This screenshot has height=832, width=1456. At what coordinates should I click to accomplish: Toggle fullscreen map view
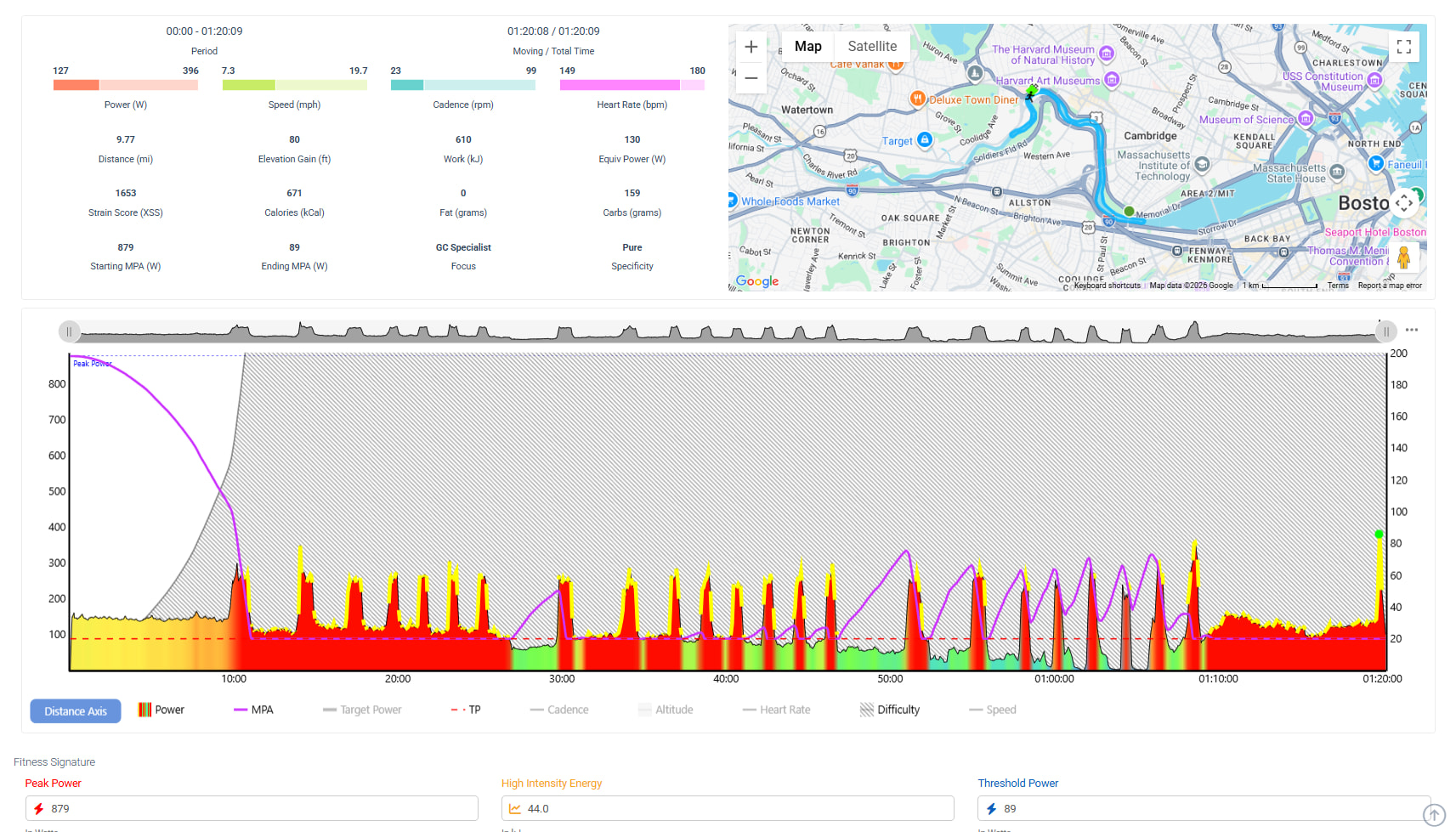(1403, 47)
